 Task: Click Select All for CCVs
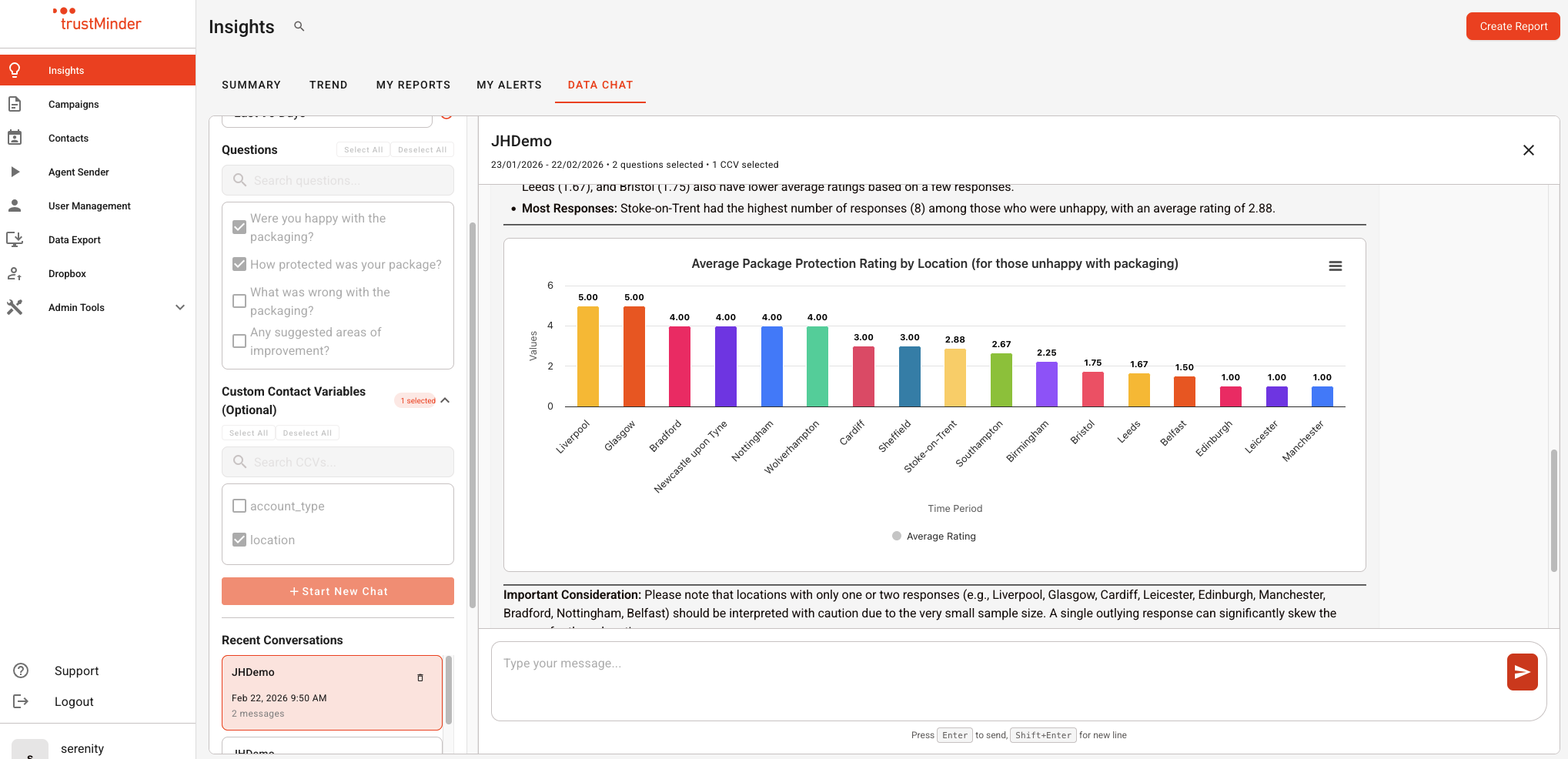click(249, 433)
